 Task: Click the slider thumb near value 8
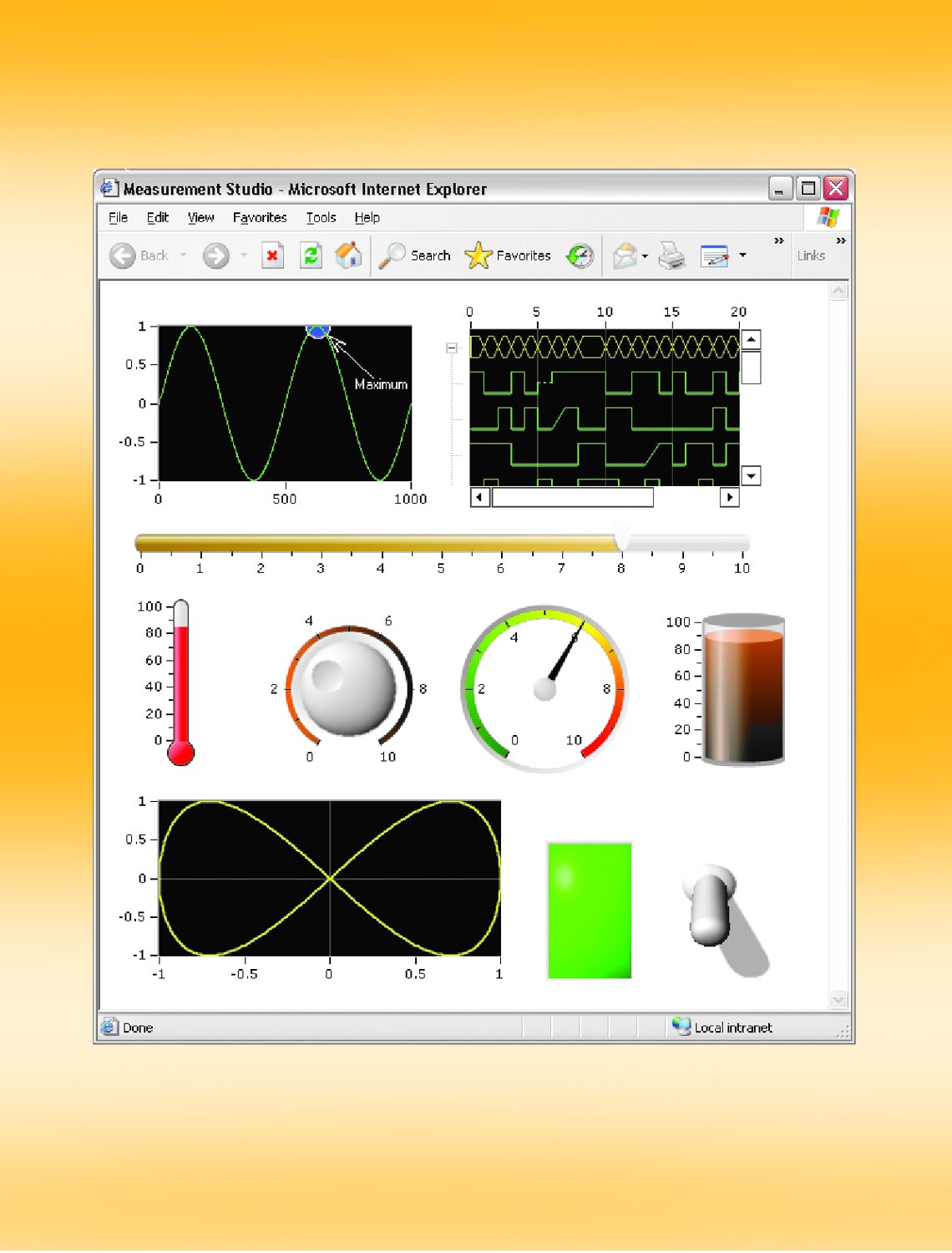pos(622,541)
